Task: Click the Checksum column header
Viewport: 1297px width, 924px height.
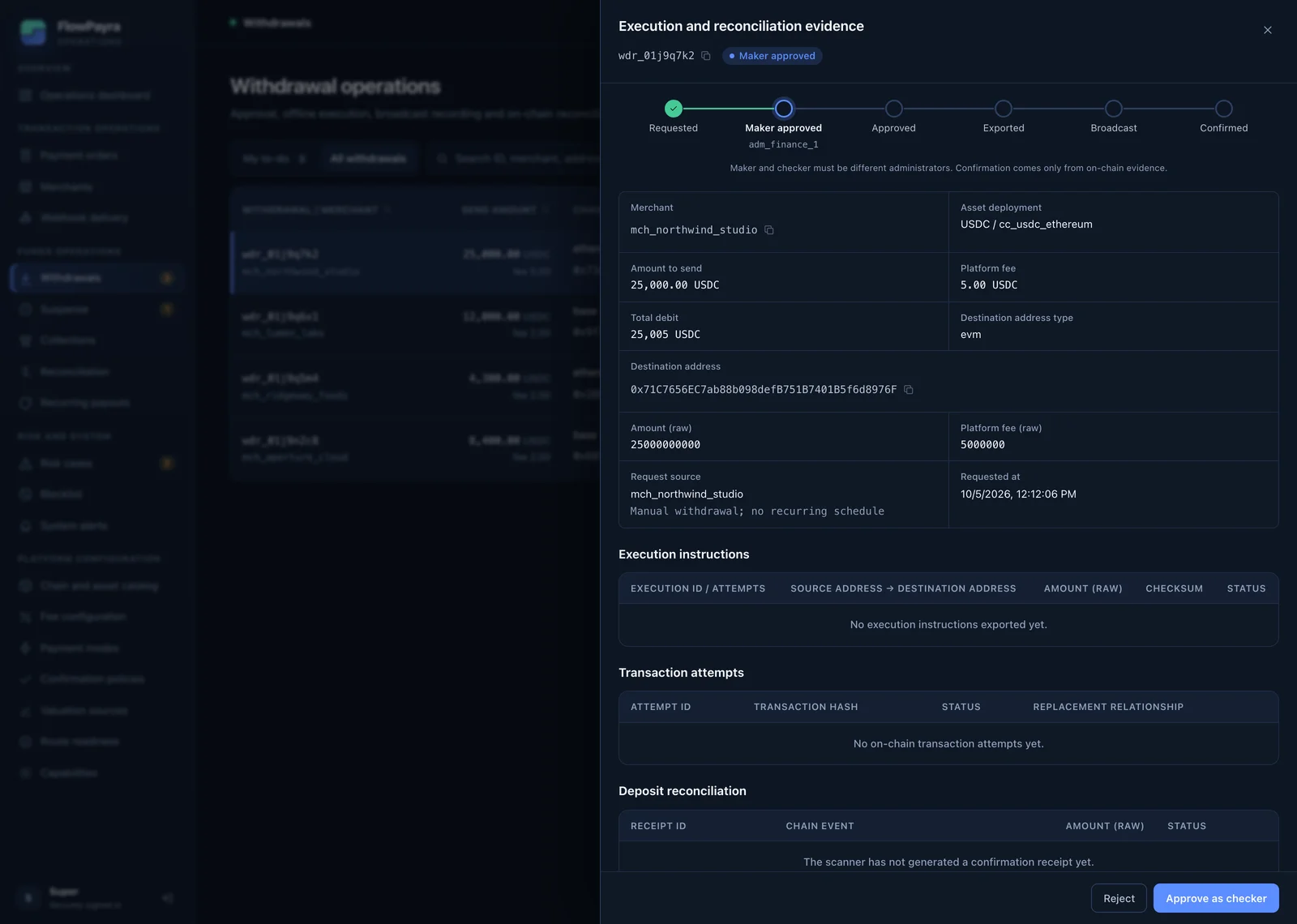Action: [1174, 588]
